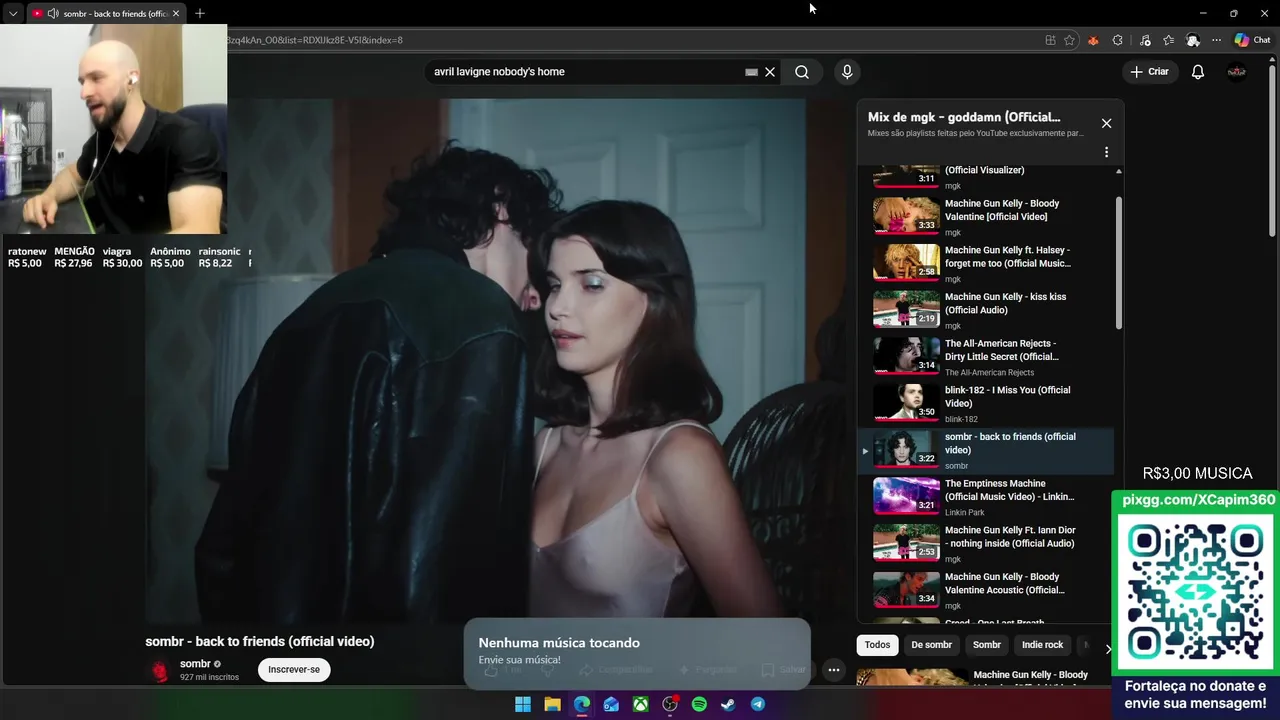Open YouTube notifications bell
Image resolution: width=1280 pixels, height=720 pixels.
pyautogui.click(x=1198, y=72)
